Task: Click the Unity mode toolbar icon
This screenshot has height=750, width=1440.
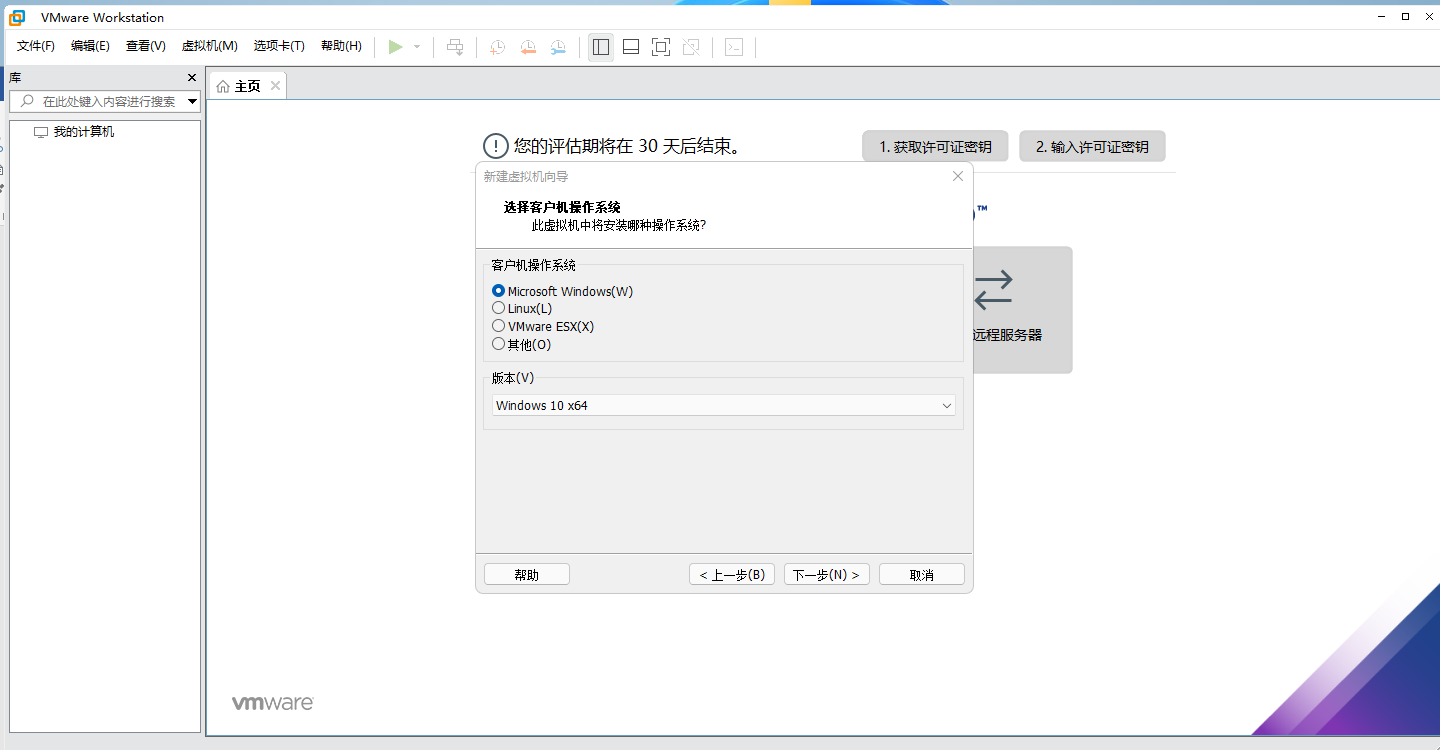Action: click(x=691, y=47)
